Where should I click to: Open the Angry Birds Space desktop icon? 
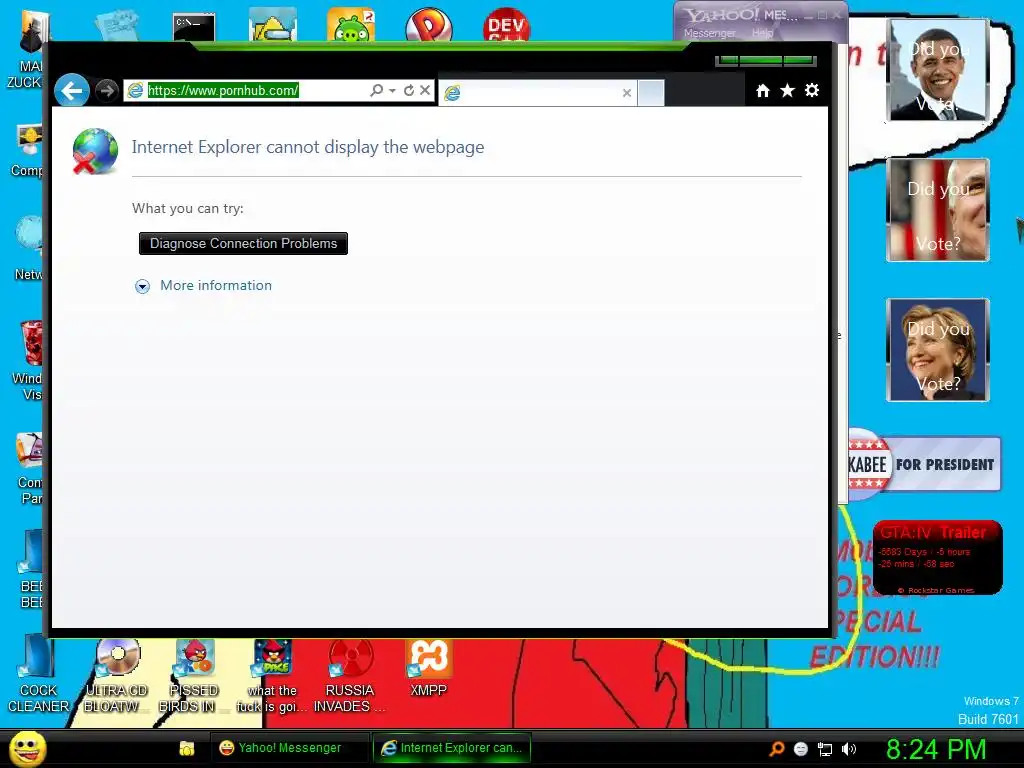272,676
